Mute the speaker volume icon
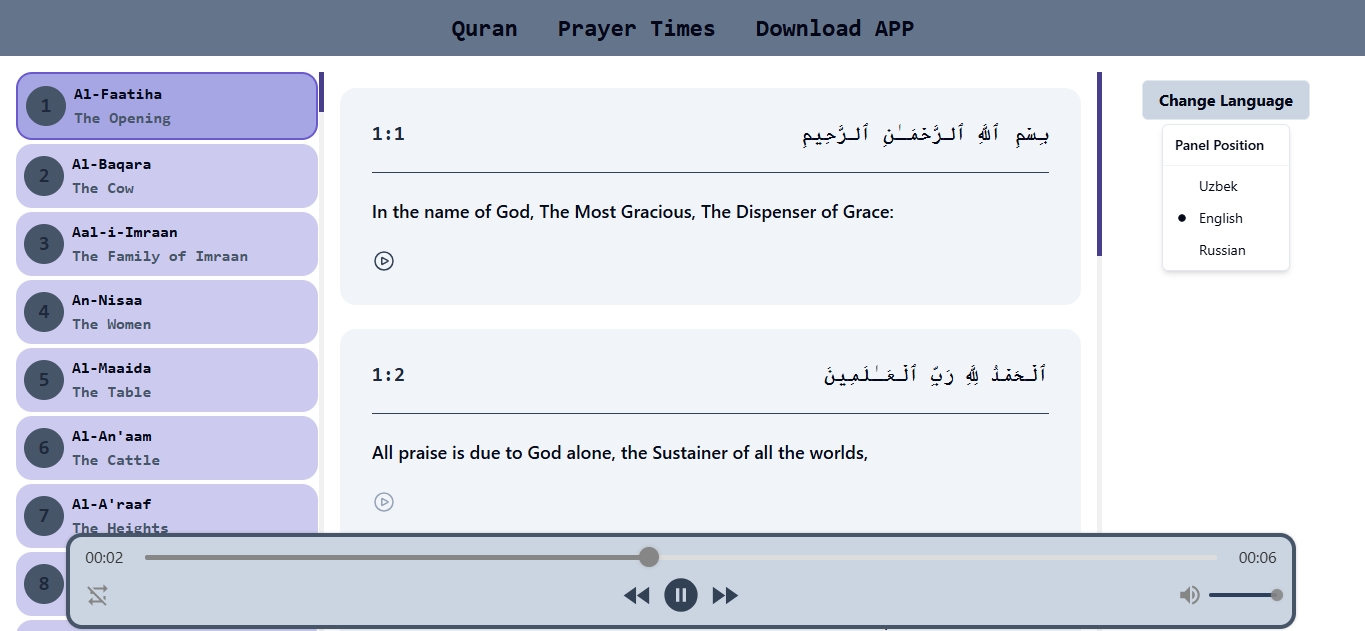This screenshot has width=1365, height=631. tap(1189, 596)
